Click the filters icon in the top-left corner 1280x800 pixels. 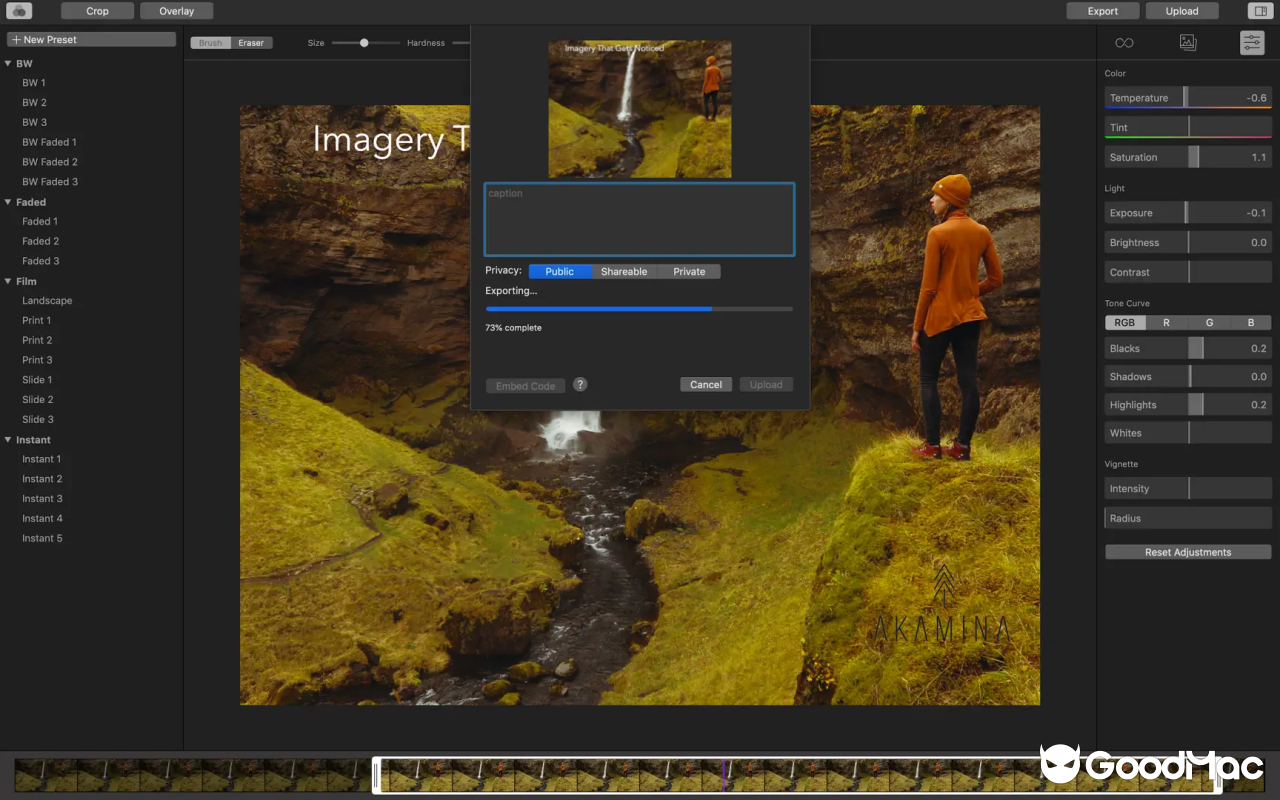pos(19,10)
